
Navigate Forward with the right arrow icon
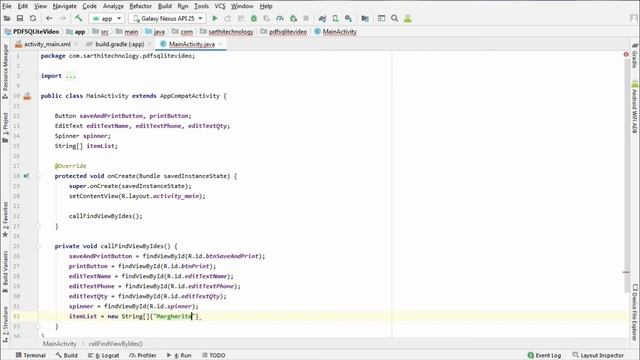click(62, 18)
